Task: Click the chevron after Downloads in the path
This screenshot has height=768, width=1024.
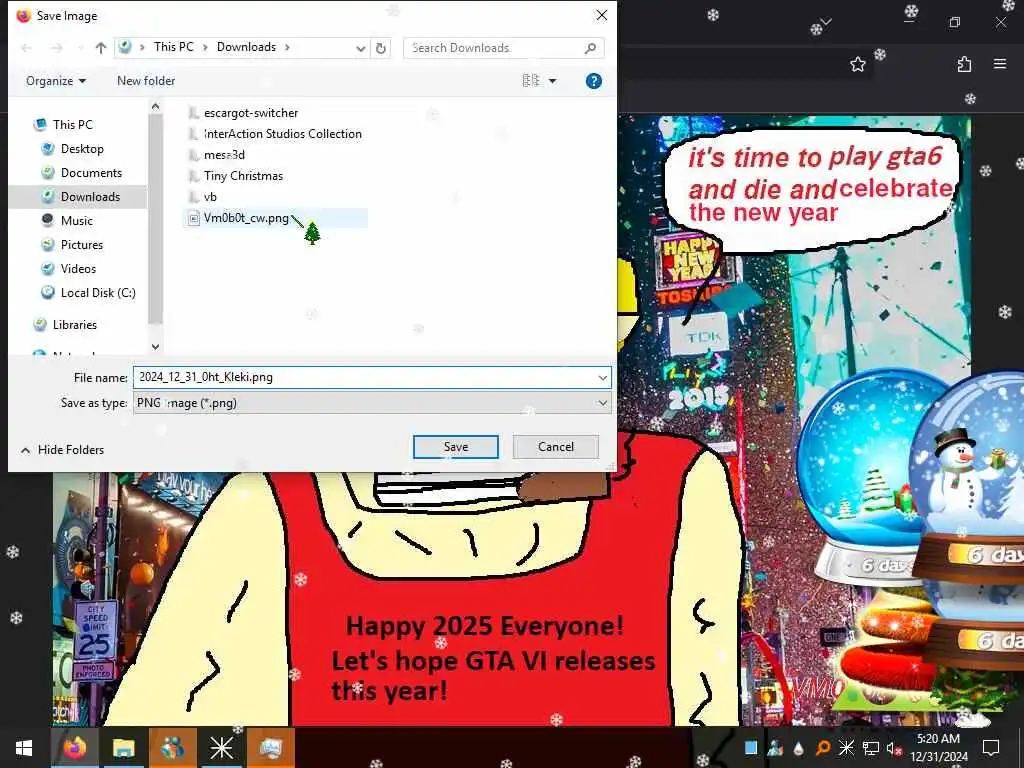Action: tap(287, 47)
